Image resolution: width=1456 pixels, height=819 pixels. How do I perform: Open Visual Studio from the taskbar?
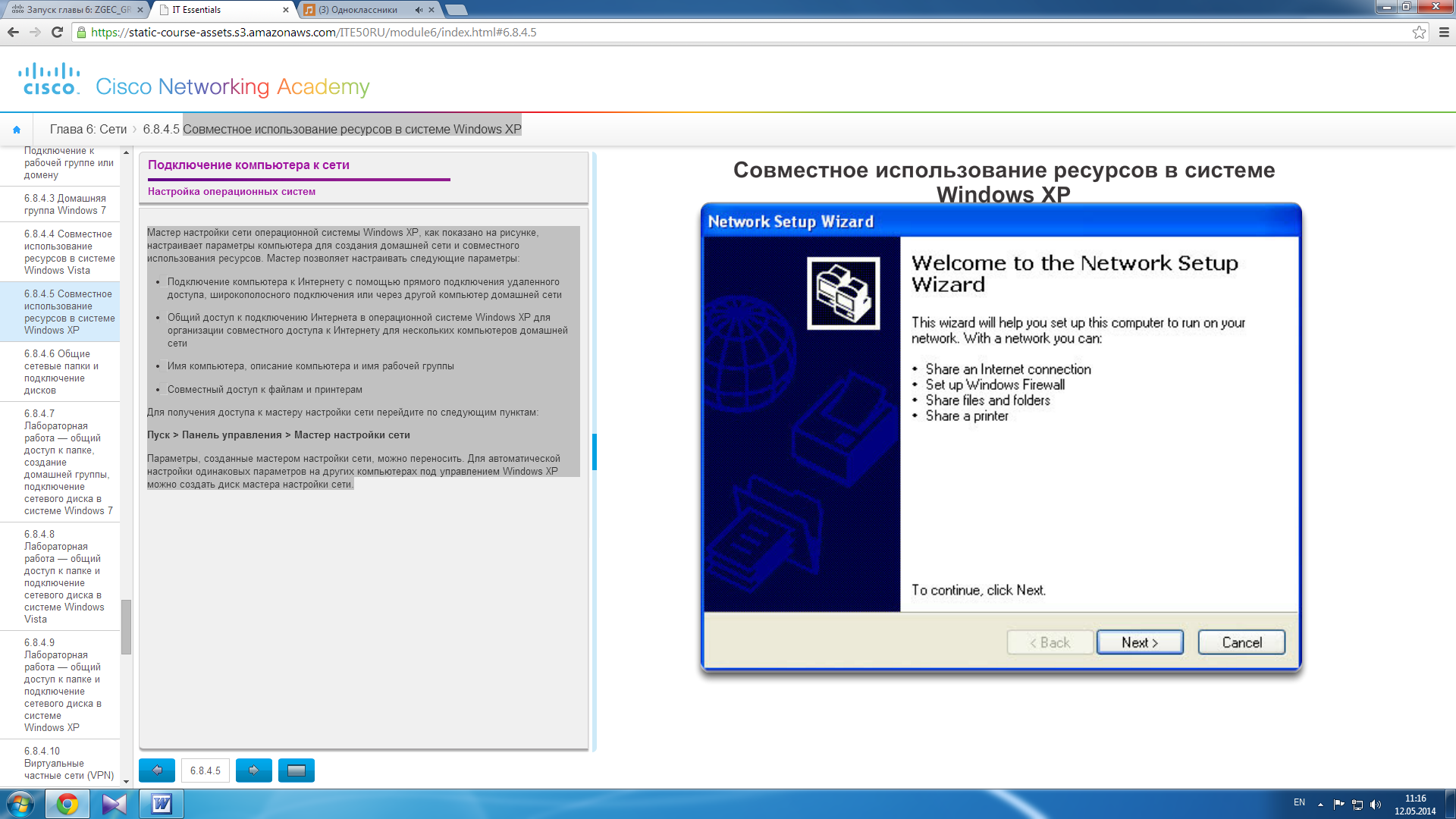coord(115,804)
